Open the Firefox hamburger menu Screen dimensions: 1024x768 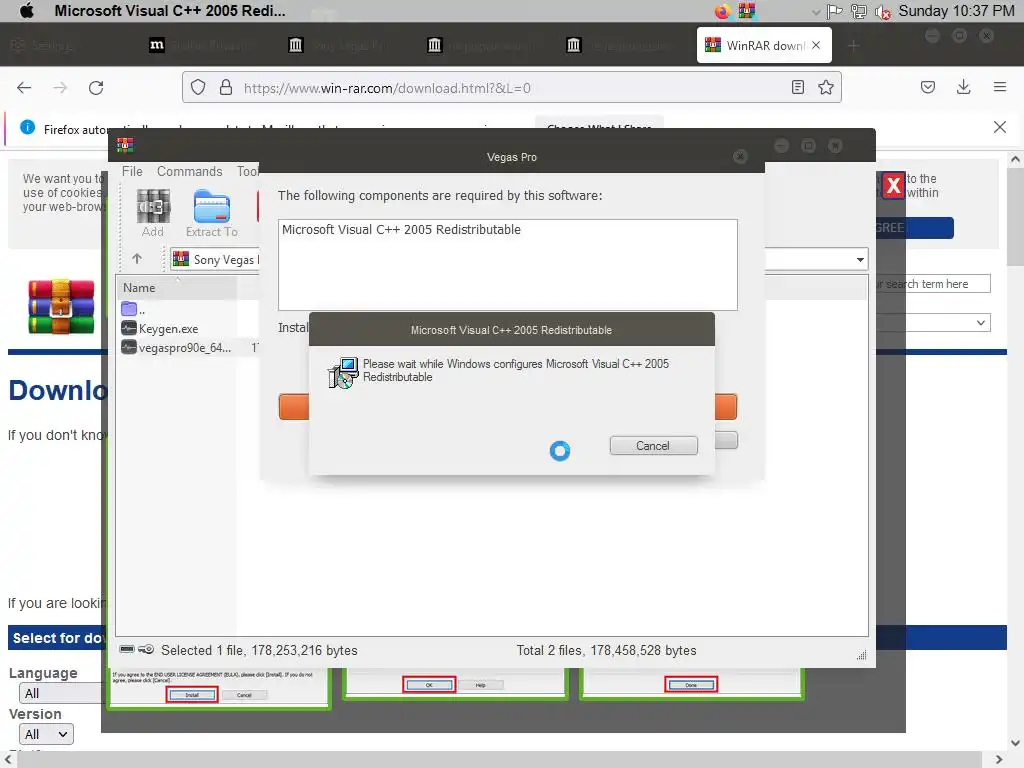(1000, 87)
